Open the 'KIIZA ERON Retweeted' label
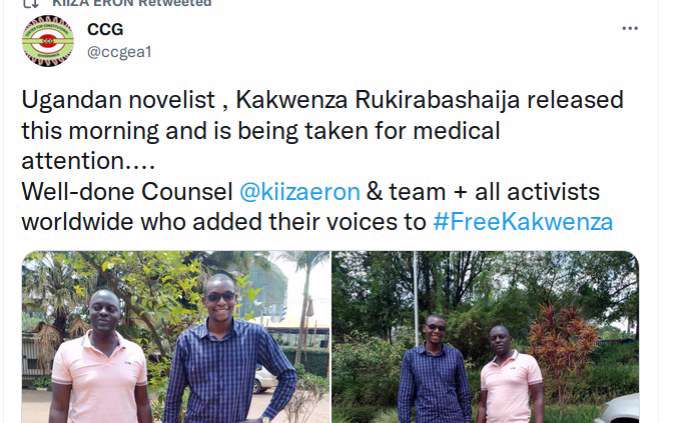Viewport: 691px width, 423px height. point(132,3)
